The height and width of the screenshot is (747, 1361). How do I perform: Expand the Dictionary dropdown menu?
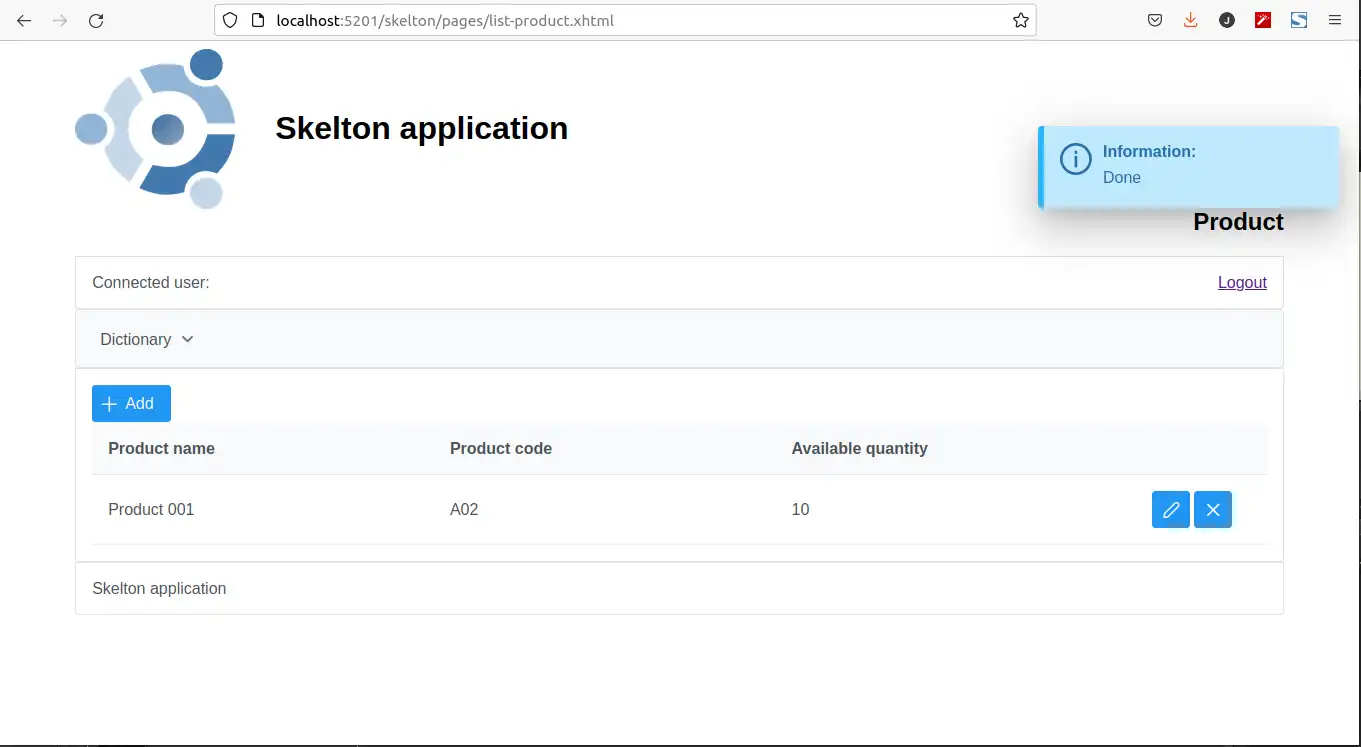147,339
